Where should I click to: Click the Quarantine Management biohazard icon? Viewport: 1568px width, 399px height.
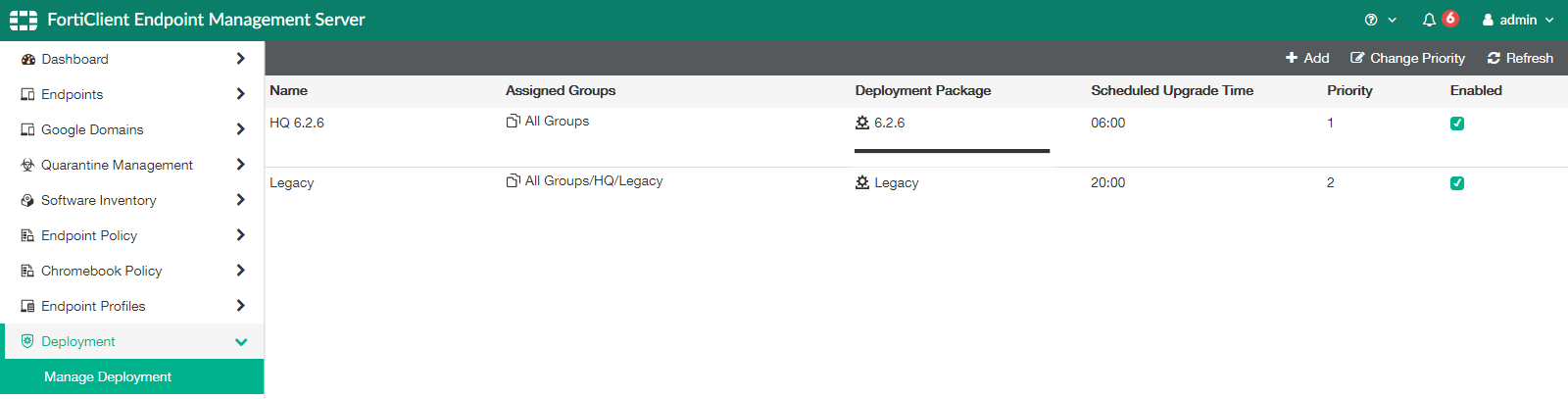tap(27, 165)
